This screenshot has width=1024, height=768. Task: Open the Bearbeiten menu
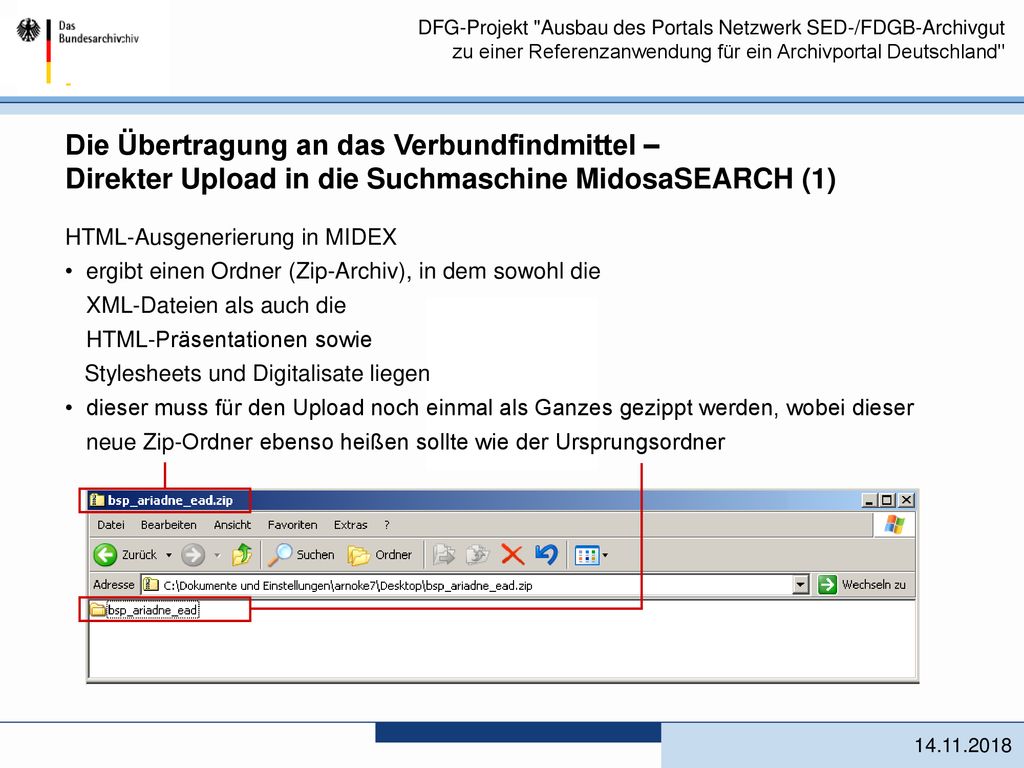click(x=168, y=524)
